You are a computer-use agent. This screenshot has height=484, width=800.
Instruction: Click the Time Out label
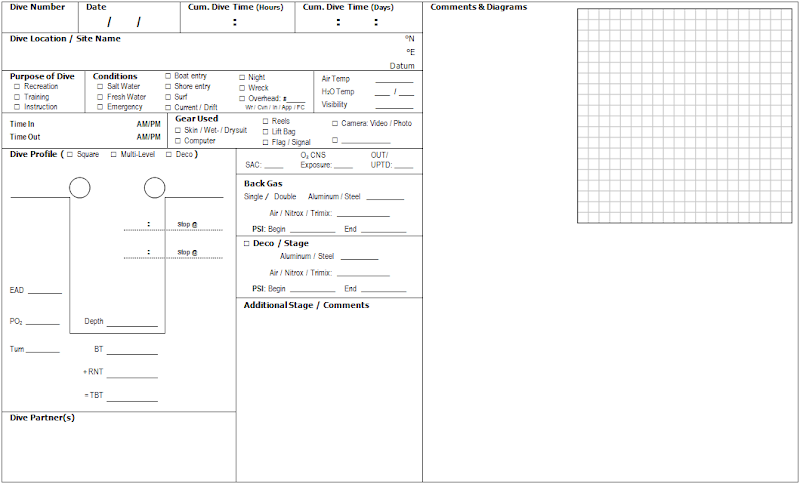pos(25,137)
